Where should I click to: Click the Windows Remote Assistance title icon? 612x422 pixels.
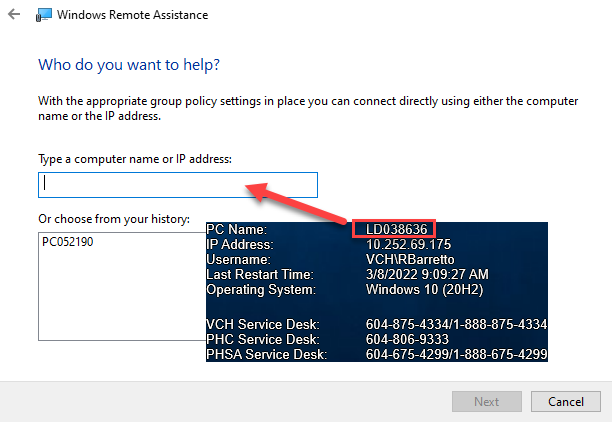coord(44,15)
